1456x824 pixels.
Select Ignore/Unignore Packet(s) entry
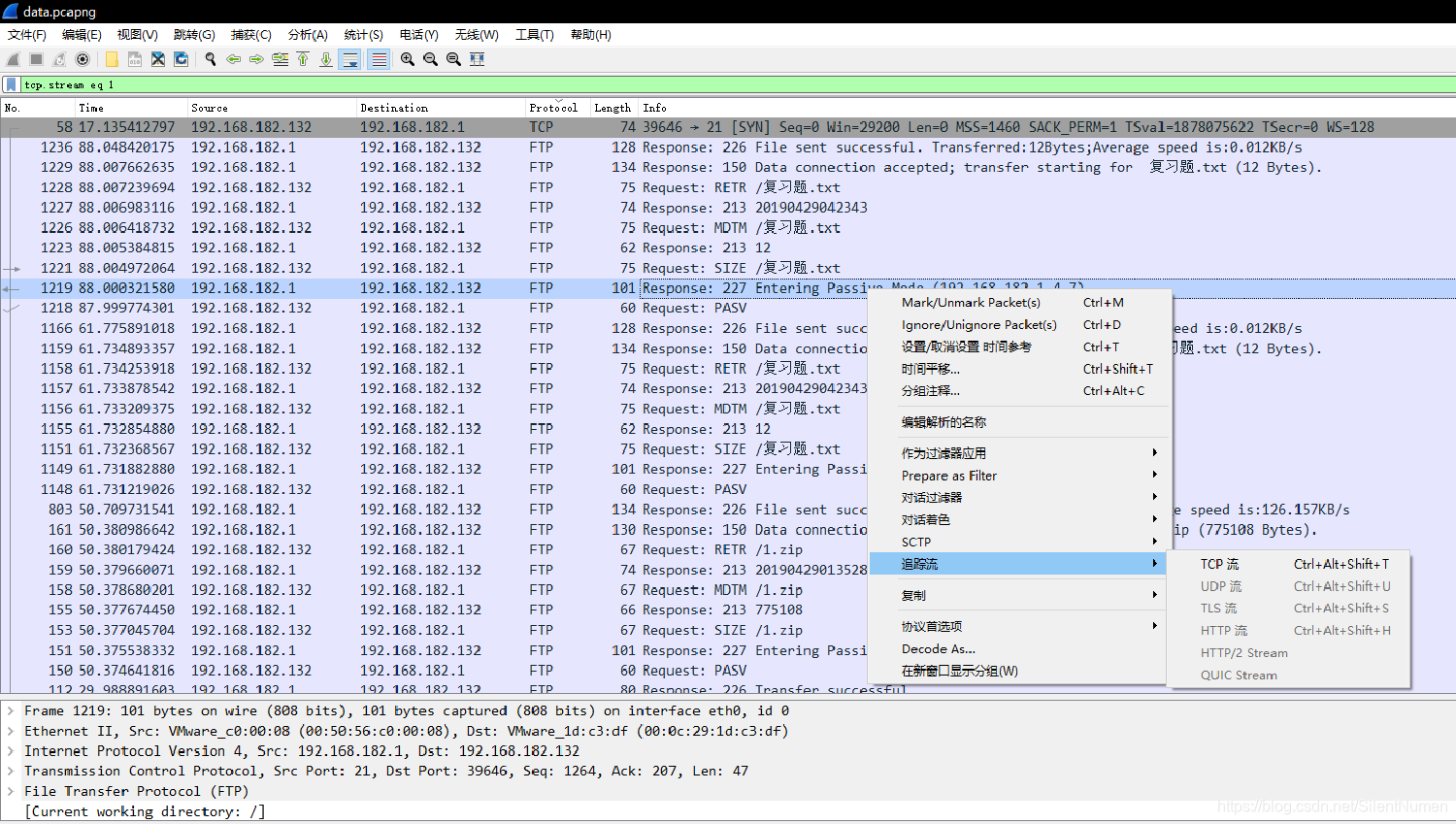pos(1018,325)
